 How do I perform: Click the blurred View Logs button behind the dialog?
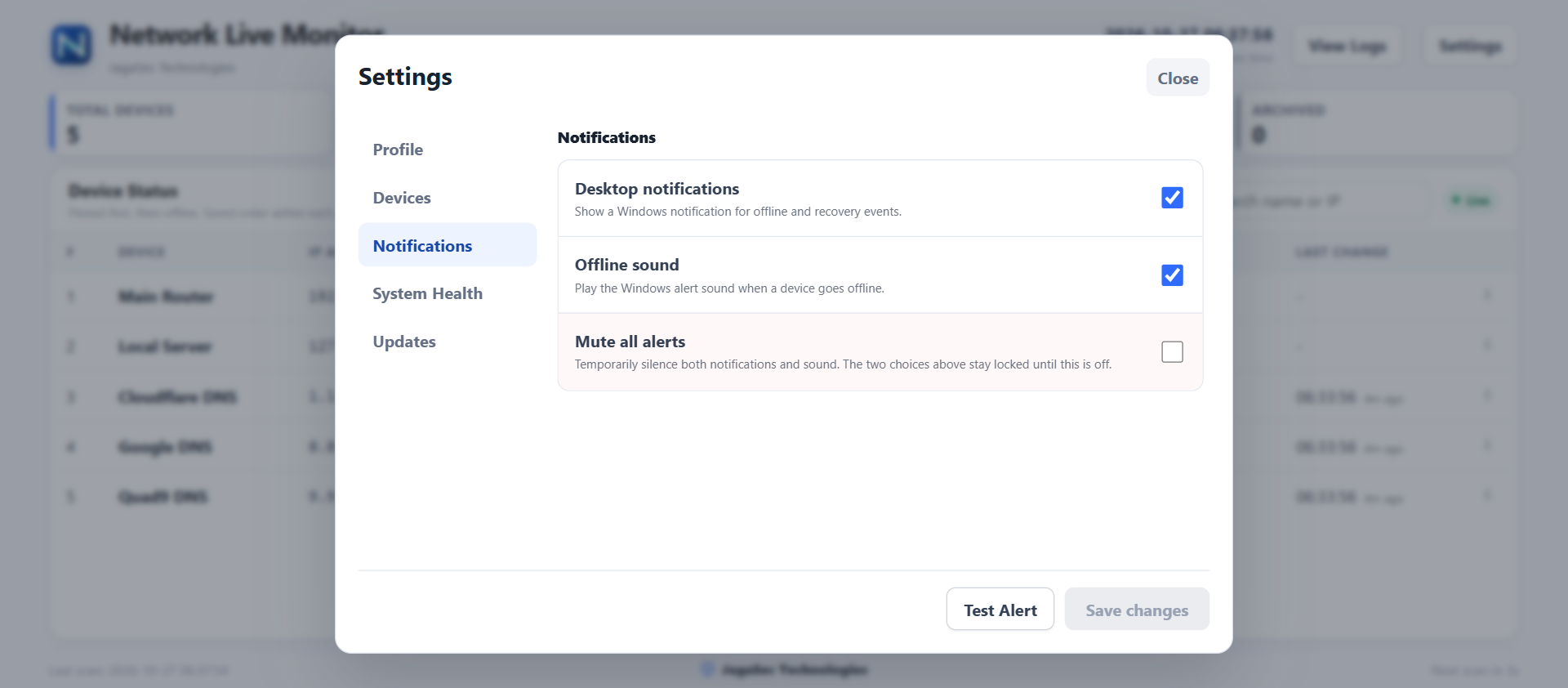1347,47
